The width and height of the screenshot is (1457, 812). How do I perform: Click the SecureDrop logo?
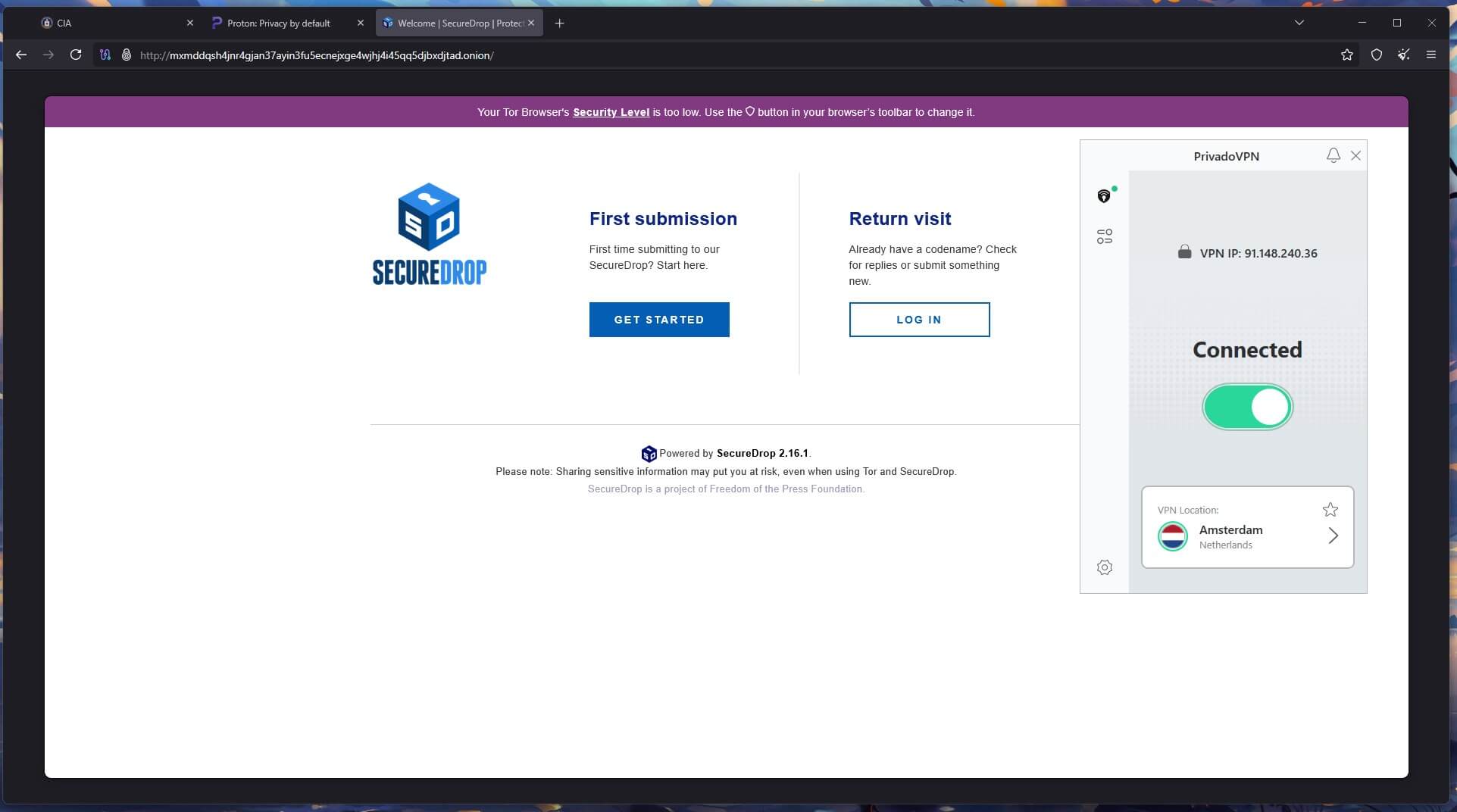coord(429,234)
